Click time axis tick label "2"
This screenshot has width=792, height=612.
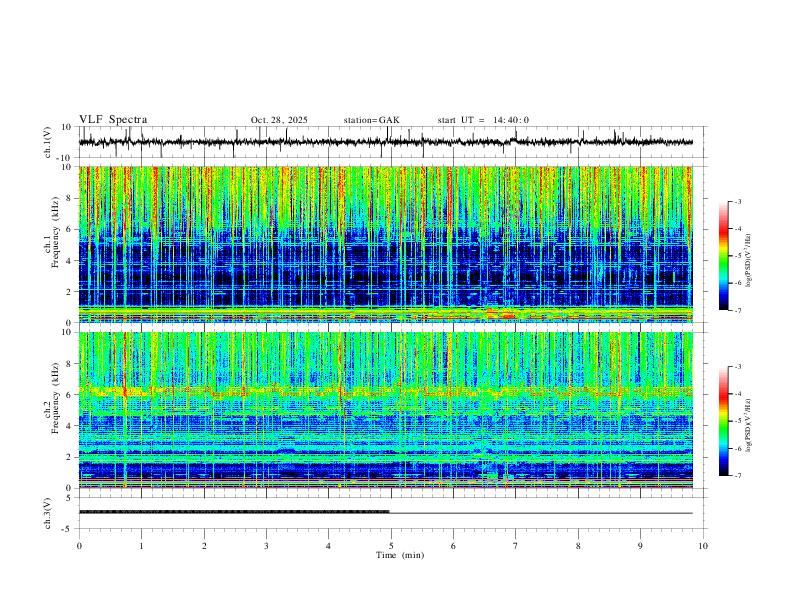(x=204, y=546)
